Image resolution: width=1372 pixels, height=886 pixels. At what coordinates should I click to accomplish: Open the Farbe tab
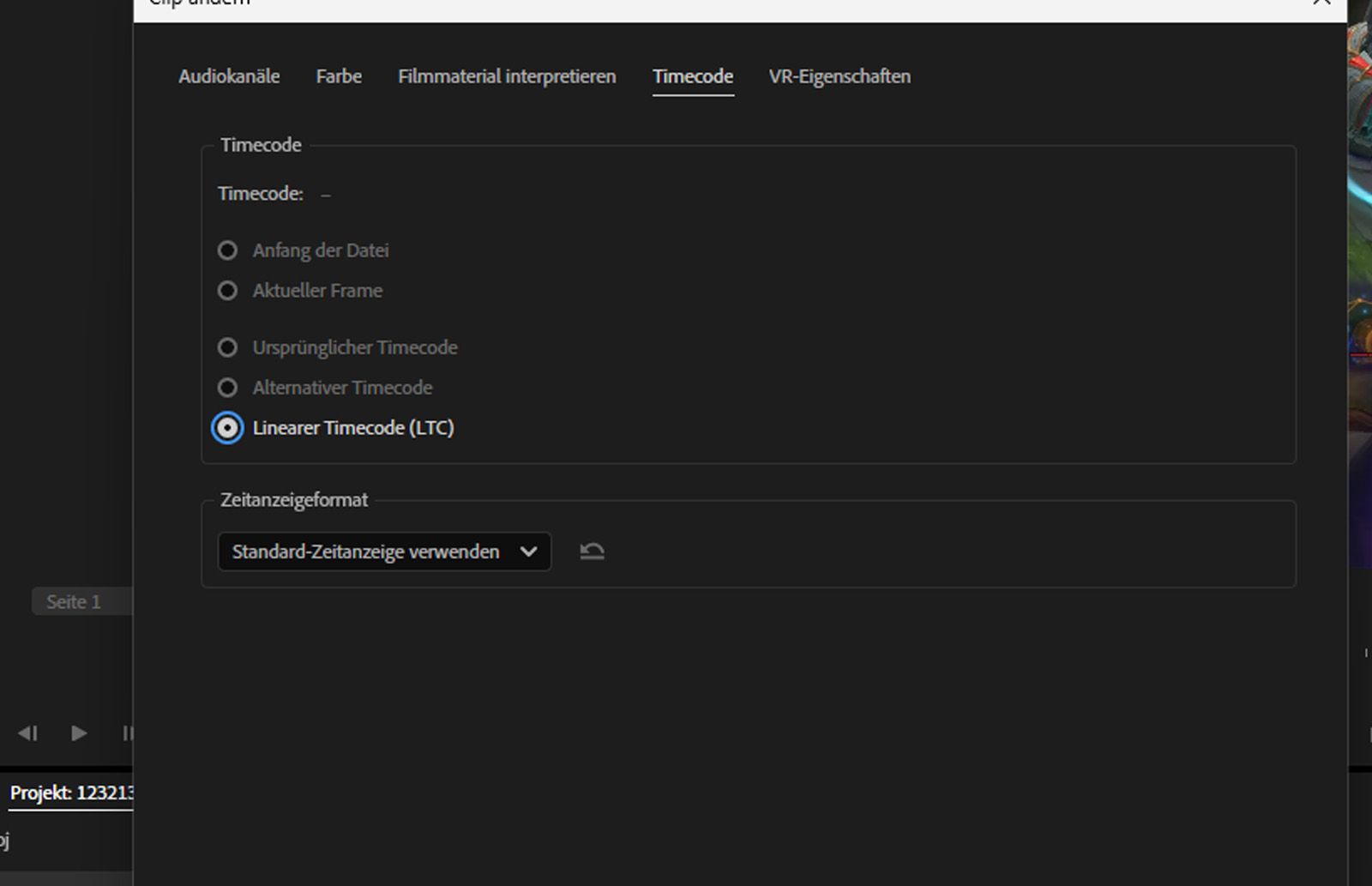point(339,76)
